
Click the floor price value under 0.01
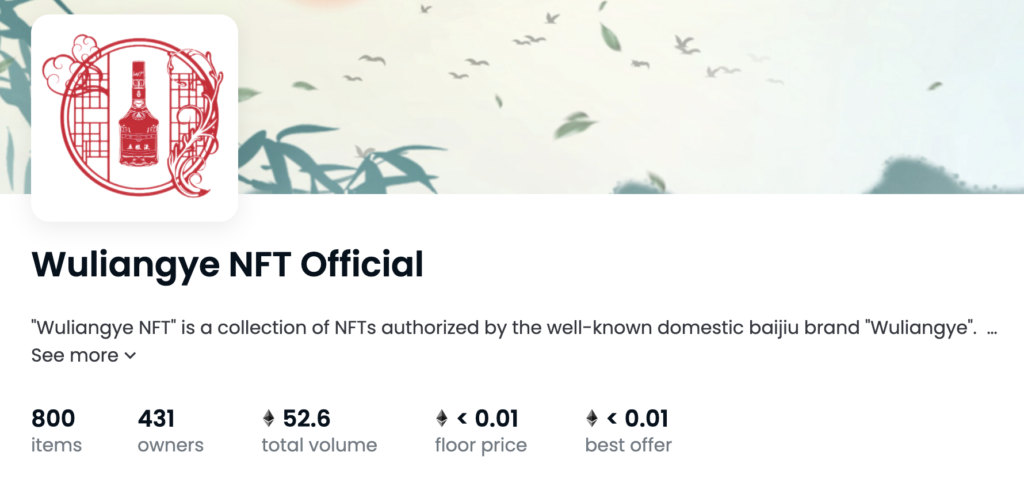click(489, 418)
